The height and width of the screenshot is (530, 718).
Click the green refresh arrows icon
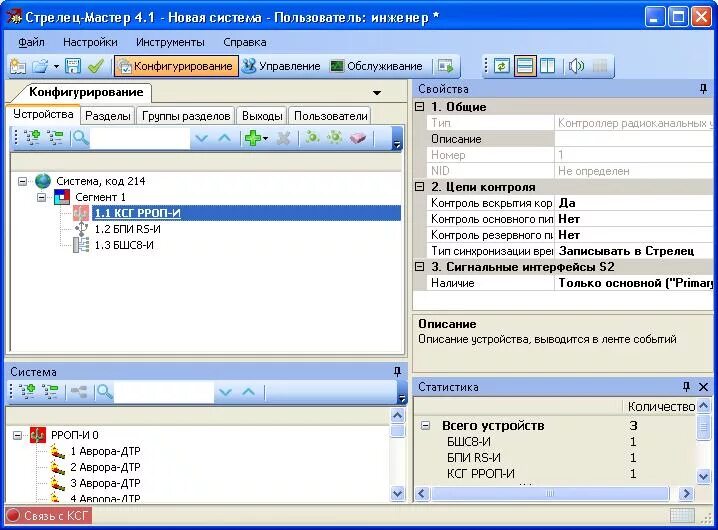pyautogui.click(x=501, y=66)
